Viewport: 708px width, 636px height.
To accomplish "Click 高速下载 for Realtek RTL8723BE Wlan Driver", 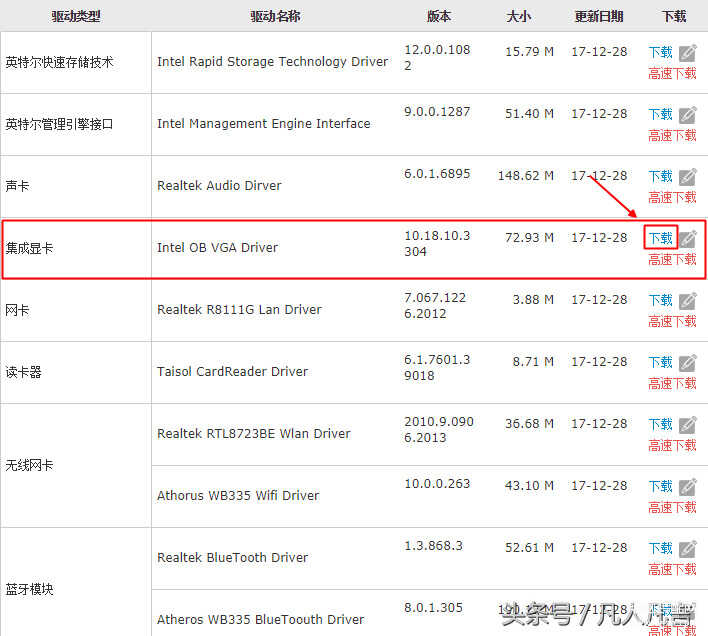I will tap(672, 446).
